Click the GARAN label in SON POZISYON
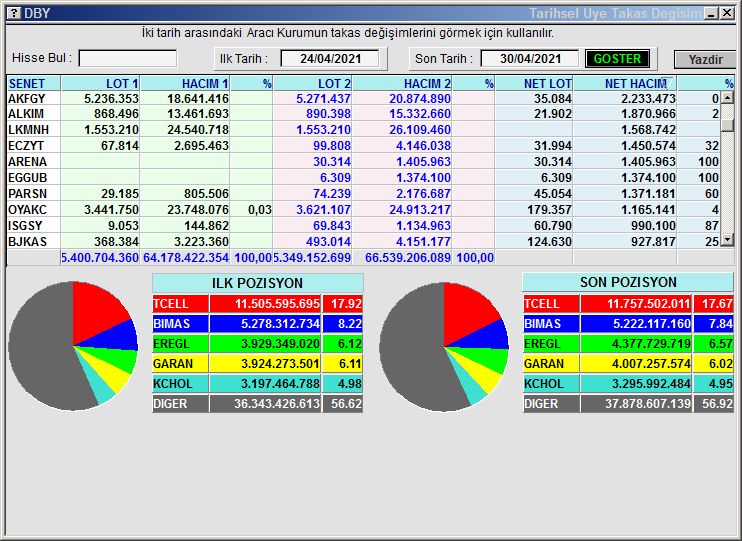The height and width of the screenshot is (541, 742). pos(544,364)
